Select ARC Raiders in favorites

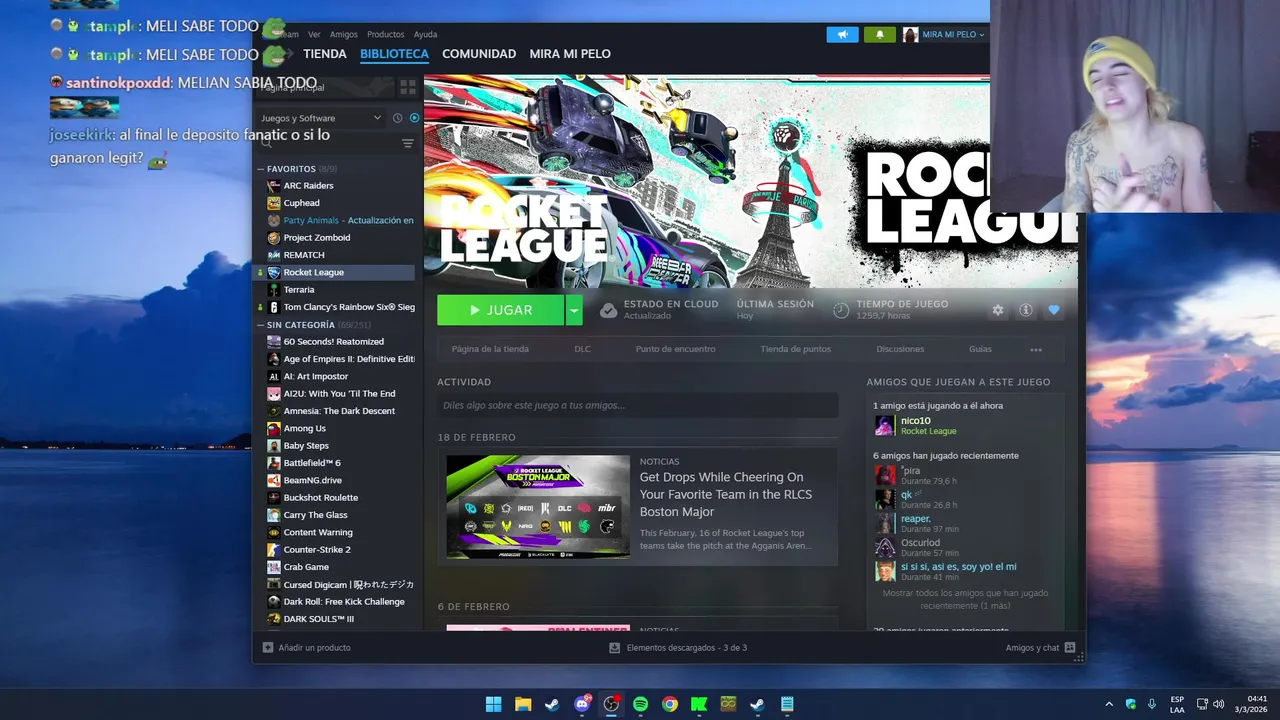click(308, 186)
